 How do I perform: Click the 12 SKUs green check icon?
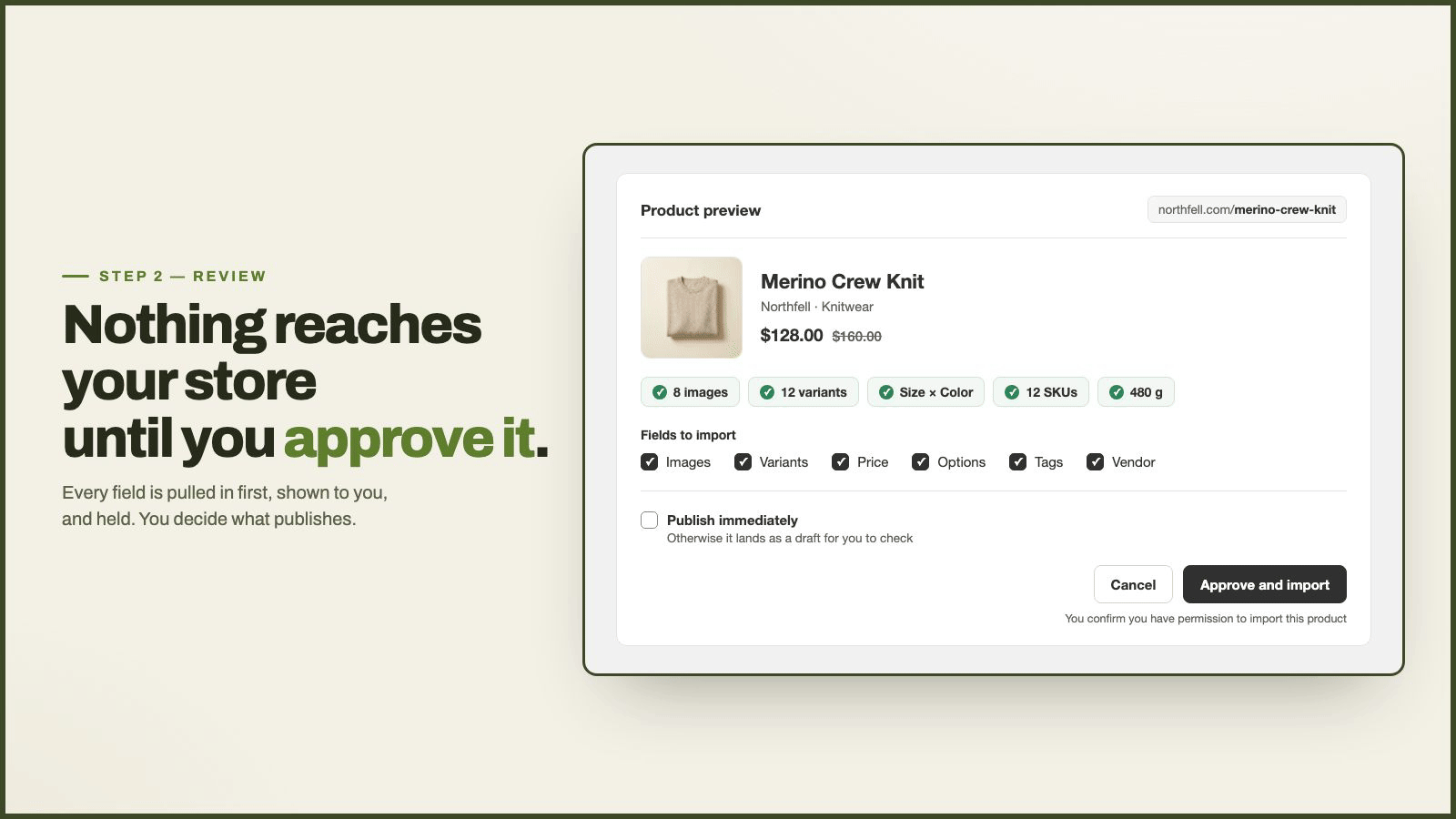1012,392
